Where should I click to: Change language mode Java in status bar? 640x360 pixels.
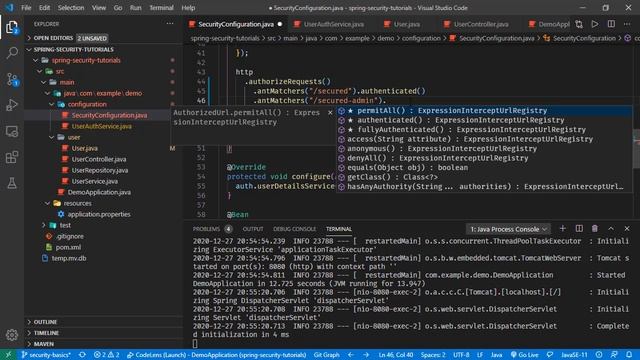[496, 355]
